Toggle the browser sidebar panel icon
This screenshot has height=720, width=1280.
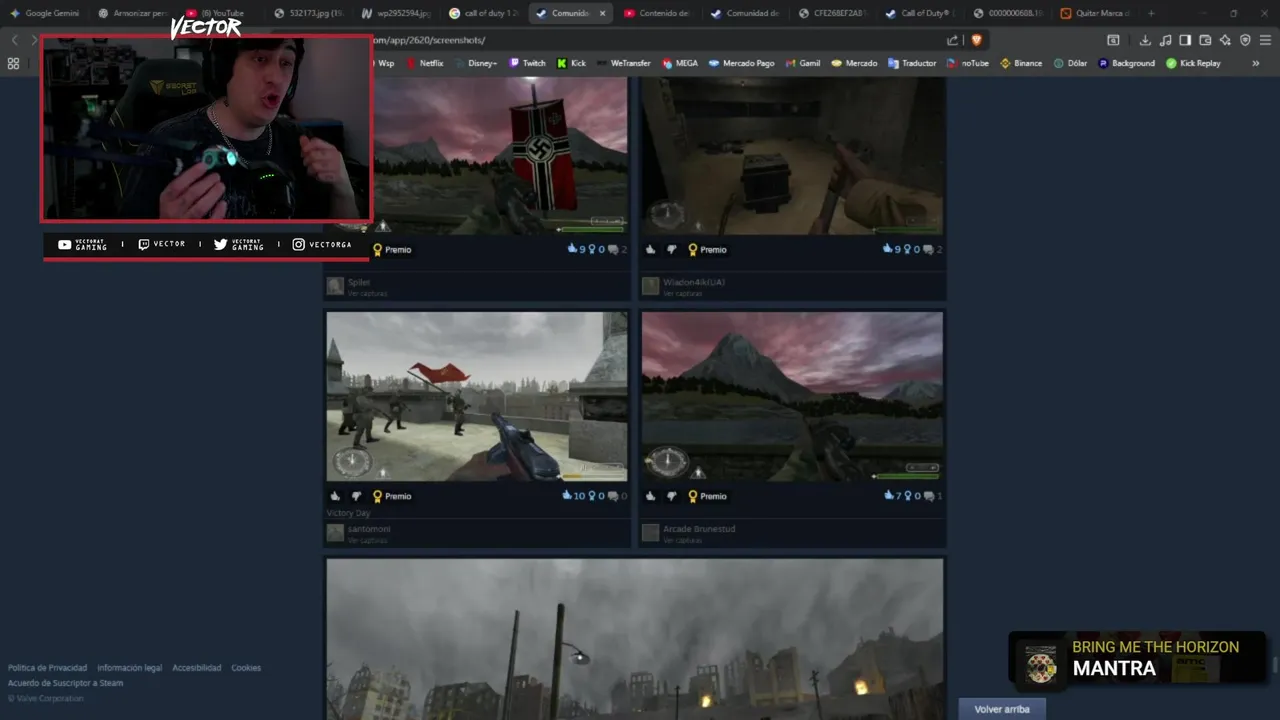[1185, 40]
